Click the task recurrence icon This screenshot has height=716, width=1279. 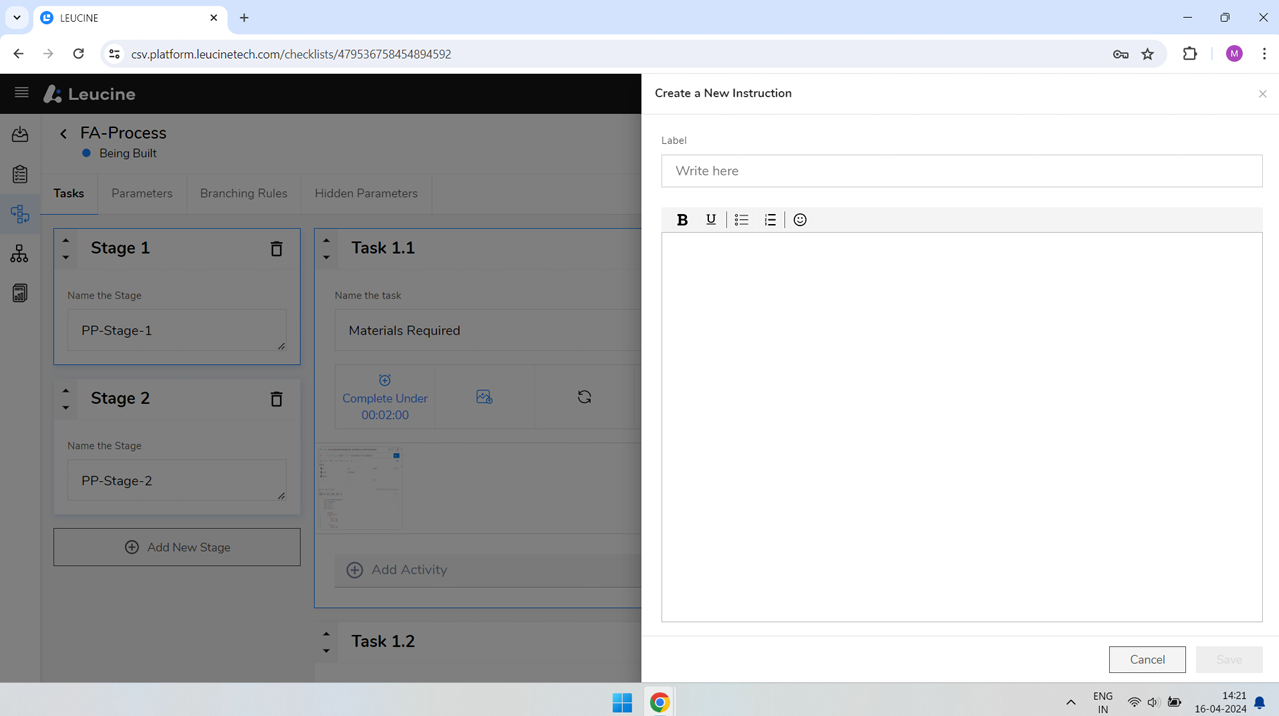pyautogui.click(x=584, y=397)
